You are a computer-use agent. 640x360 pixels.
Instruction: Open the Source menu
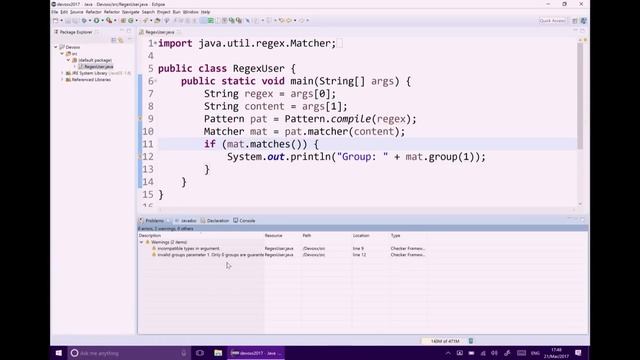[76, 12]
